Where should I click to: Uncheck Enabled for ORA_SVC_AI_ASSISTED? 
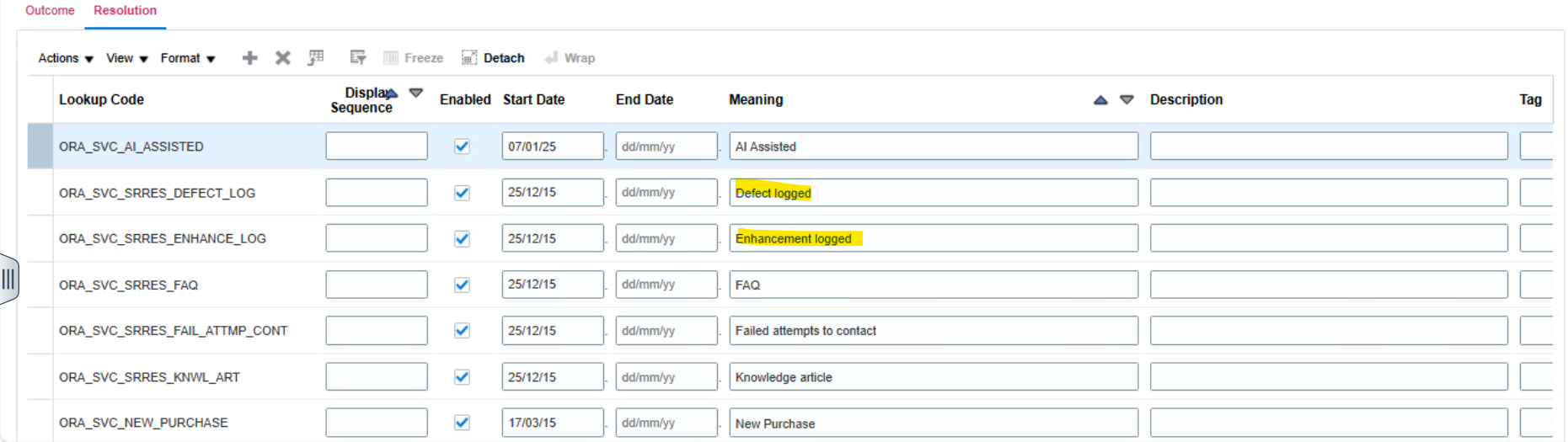462,146
